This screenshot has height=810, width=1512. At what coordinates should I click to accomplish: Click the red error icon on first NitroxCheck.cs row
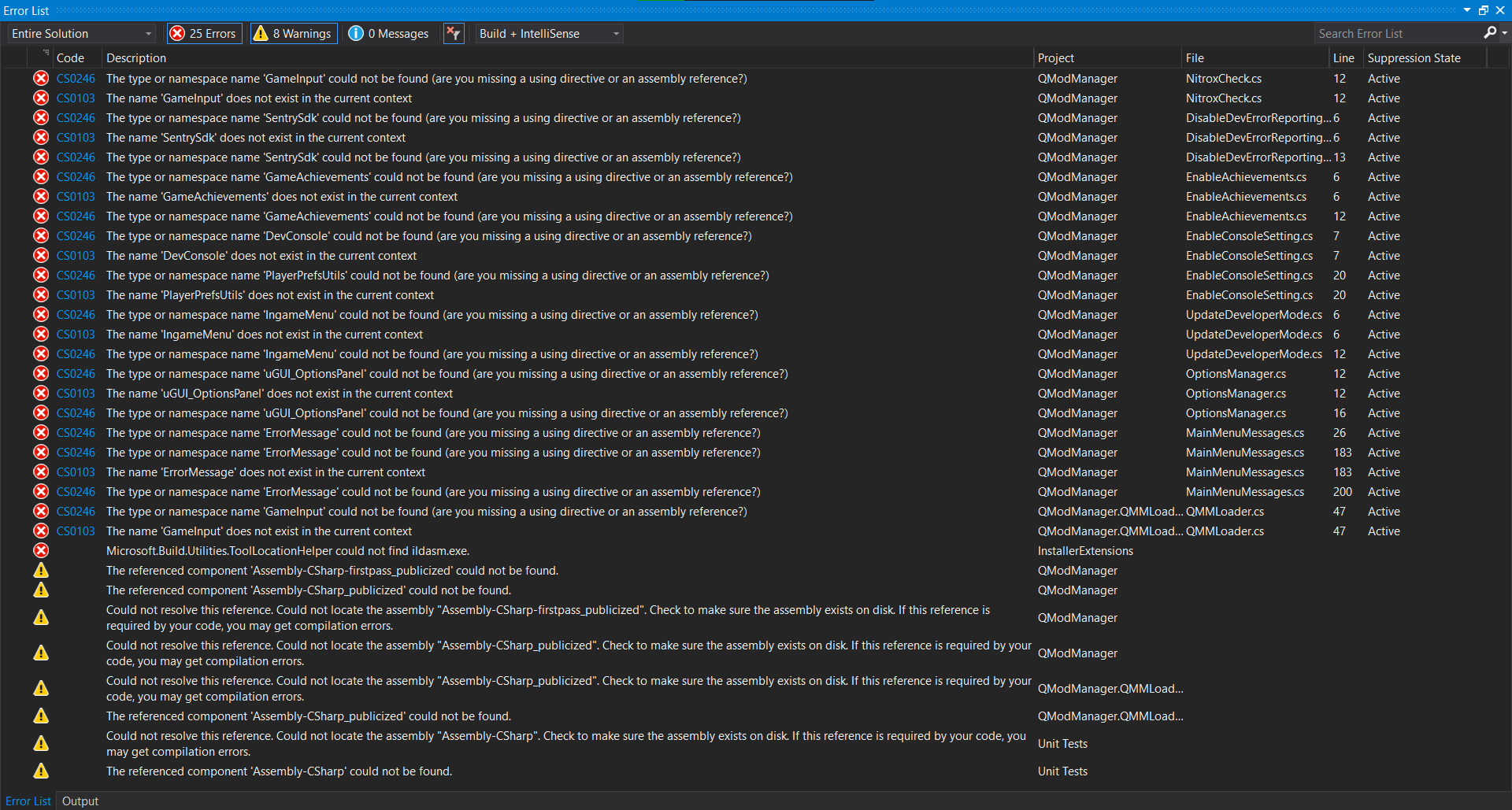(41, 78)
